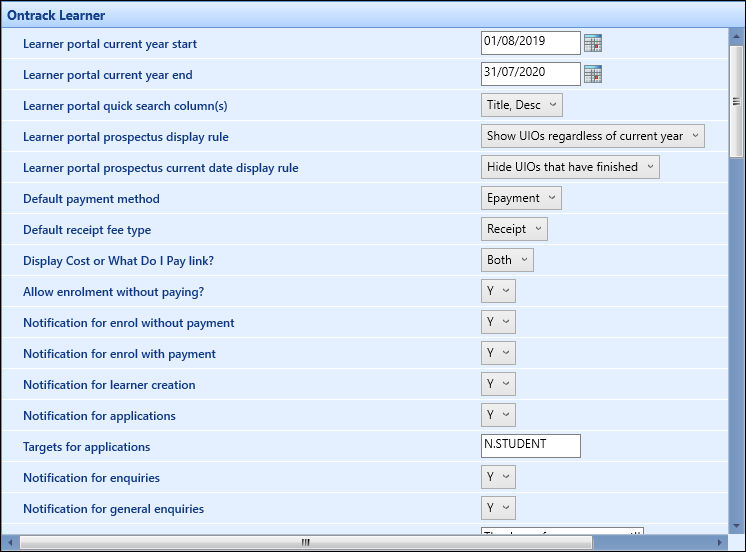
Task: Select 'Learner portal quick search column(s)' label
Action: coord(125,106)
